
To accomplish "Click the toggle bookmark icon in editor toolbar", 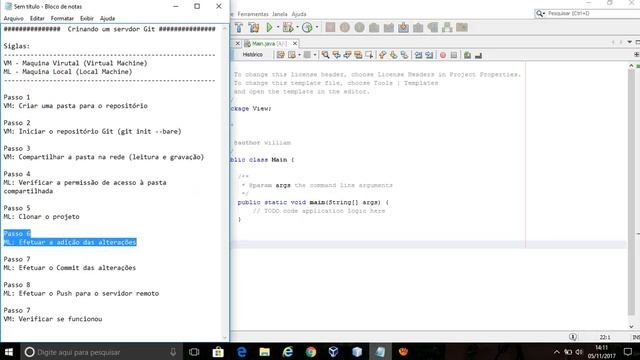I will pos(404,55).
